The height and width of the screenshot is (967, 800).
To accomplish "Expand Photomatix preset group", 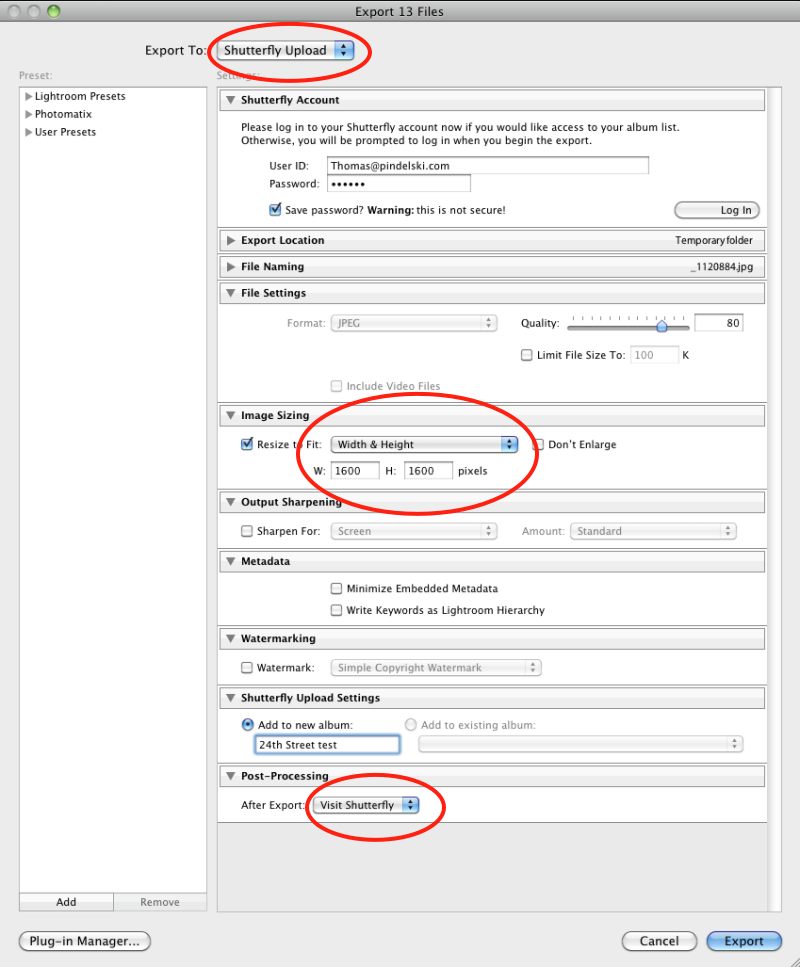I will [28, 114].
